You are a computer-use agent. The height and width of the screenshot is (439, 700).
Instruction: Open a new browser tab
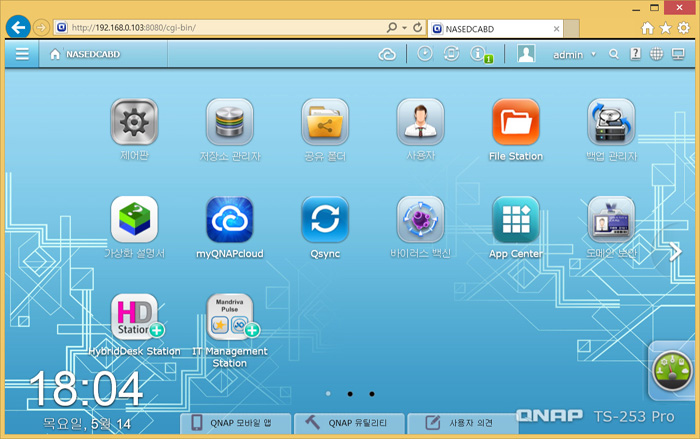[x=571, y=29]
